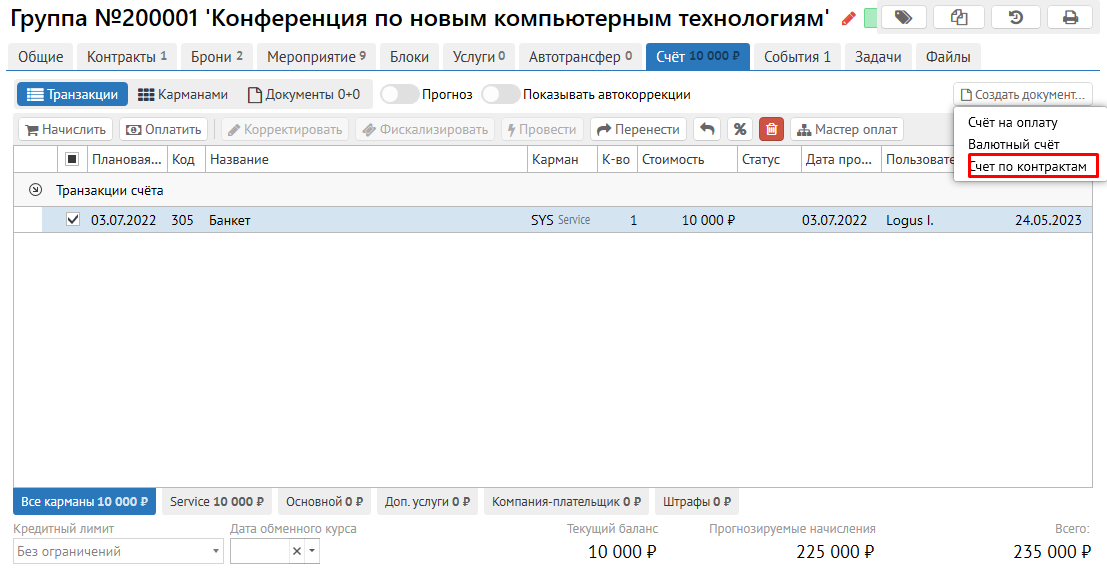
Task: Open the 'Файлы' tab
Action: [x=947, y=57]
